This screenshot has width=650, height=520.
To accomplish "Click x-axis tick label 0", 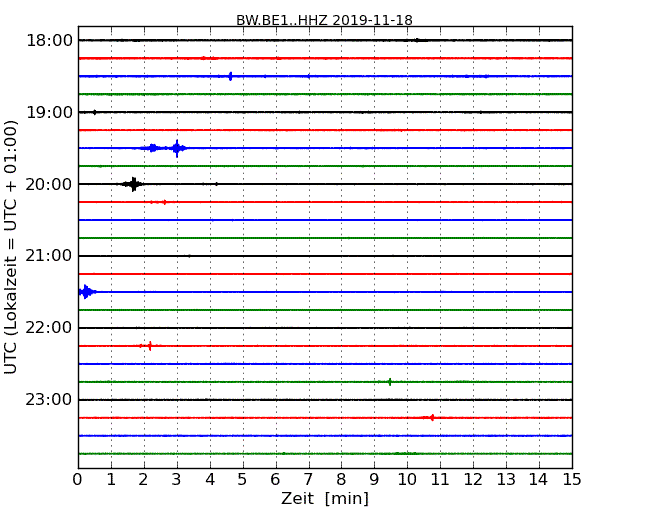I will (78, 479).
